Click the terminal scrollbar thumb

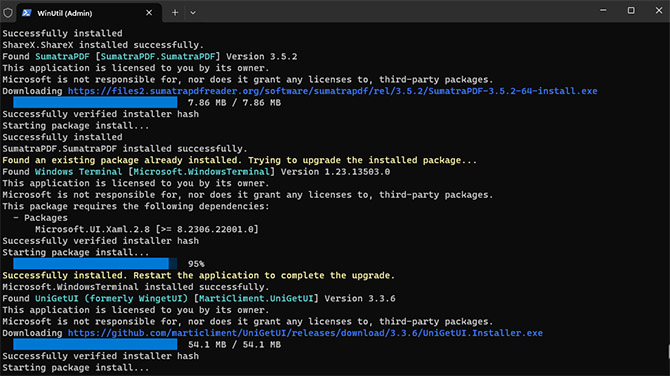click(668, 352)
